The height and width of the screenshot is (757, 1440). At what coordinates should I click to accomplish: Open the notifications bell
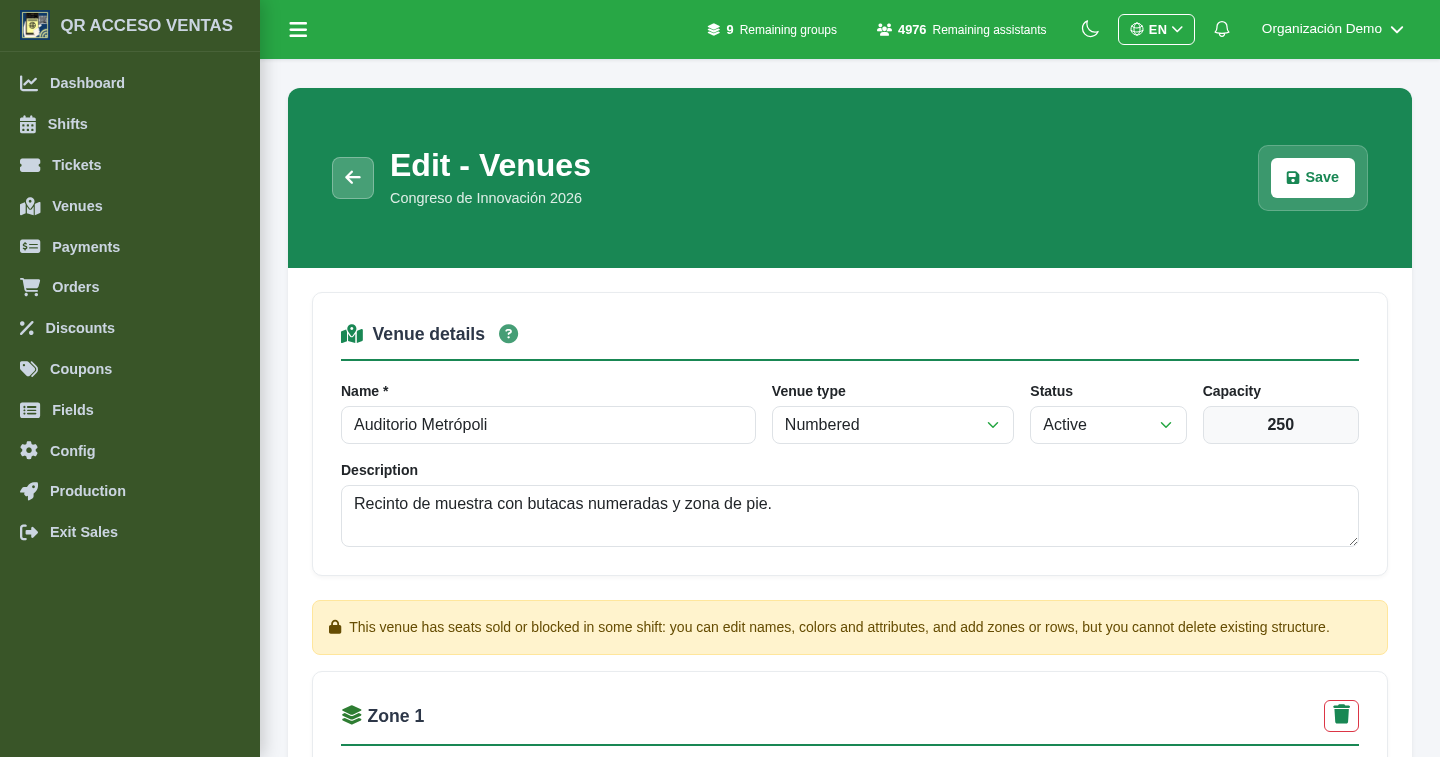point(1221,29)
